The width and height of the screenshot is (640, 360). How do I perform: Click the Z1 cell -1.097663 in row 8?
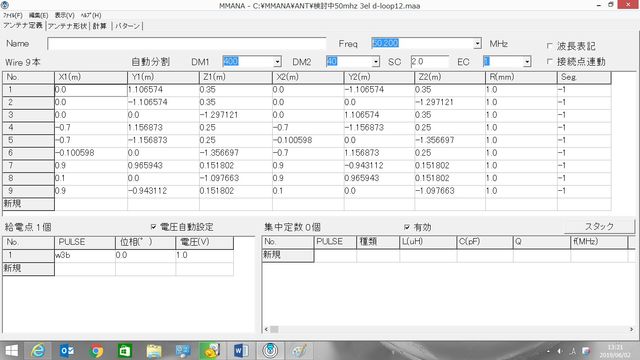click(x=236, y=178)
